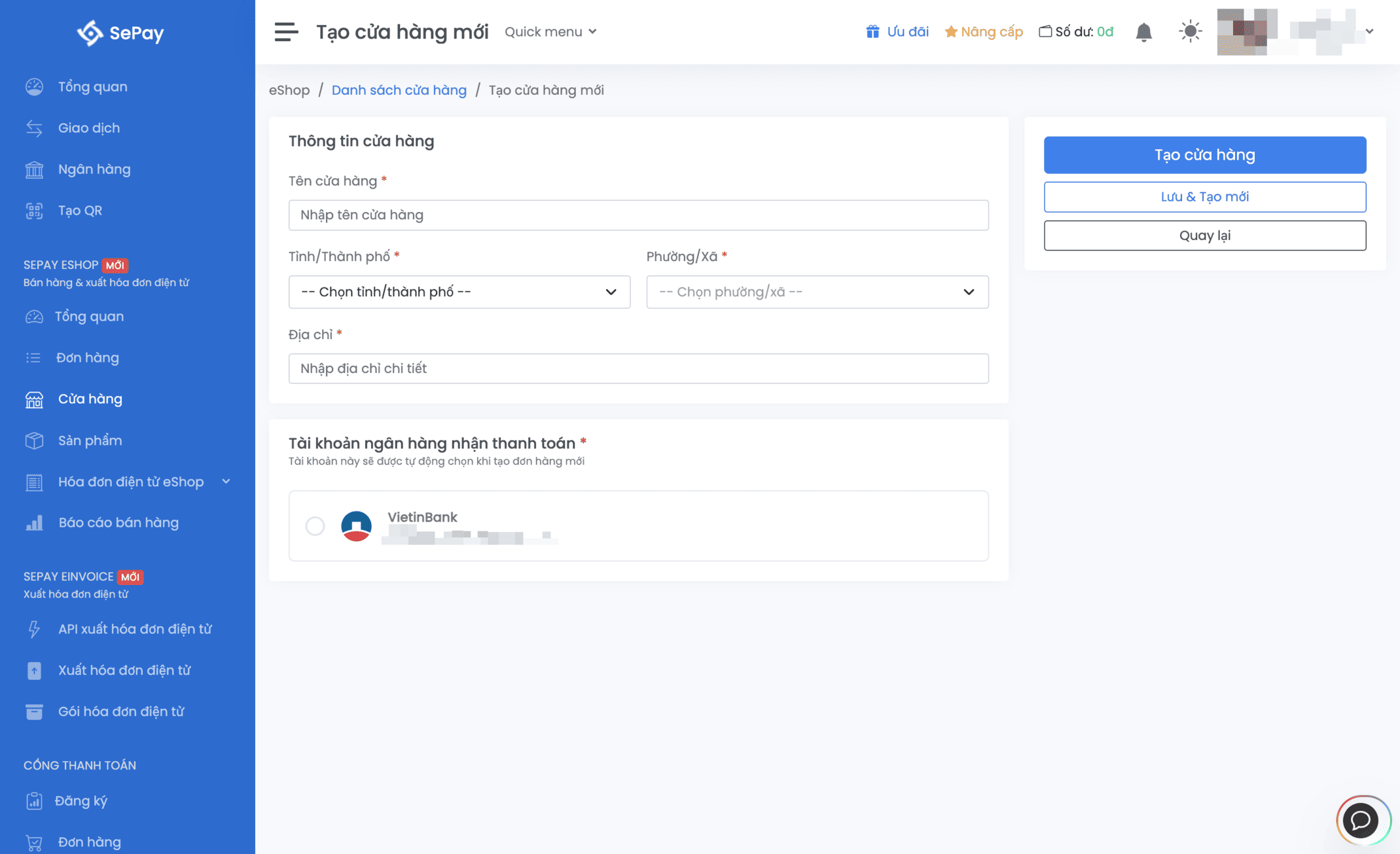Click the Danh sách cửa hàng breadcrumb link
Image resolution: width=1400 pixels, height=854 pixels.
point(399,90)
